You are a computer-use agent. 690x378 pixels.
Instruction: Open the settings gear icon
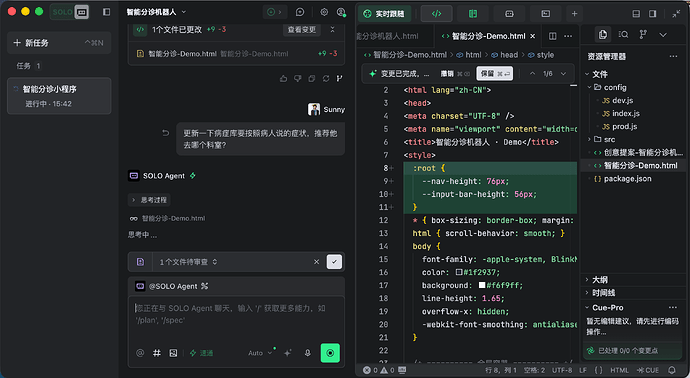pyautogui.click(x=324, y=12)
